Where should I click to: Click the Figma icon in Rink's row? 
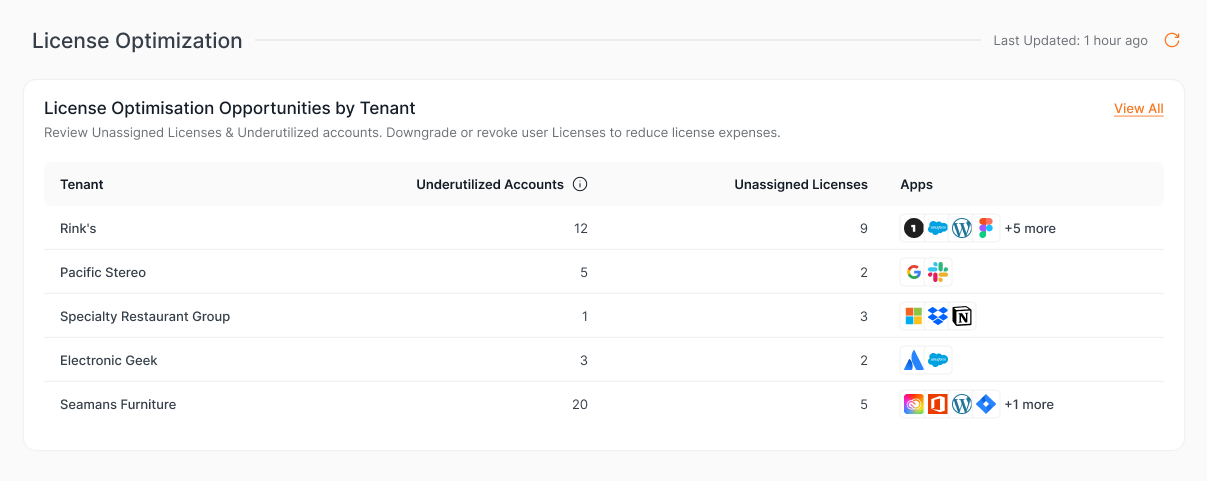(986, 228)
